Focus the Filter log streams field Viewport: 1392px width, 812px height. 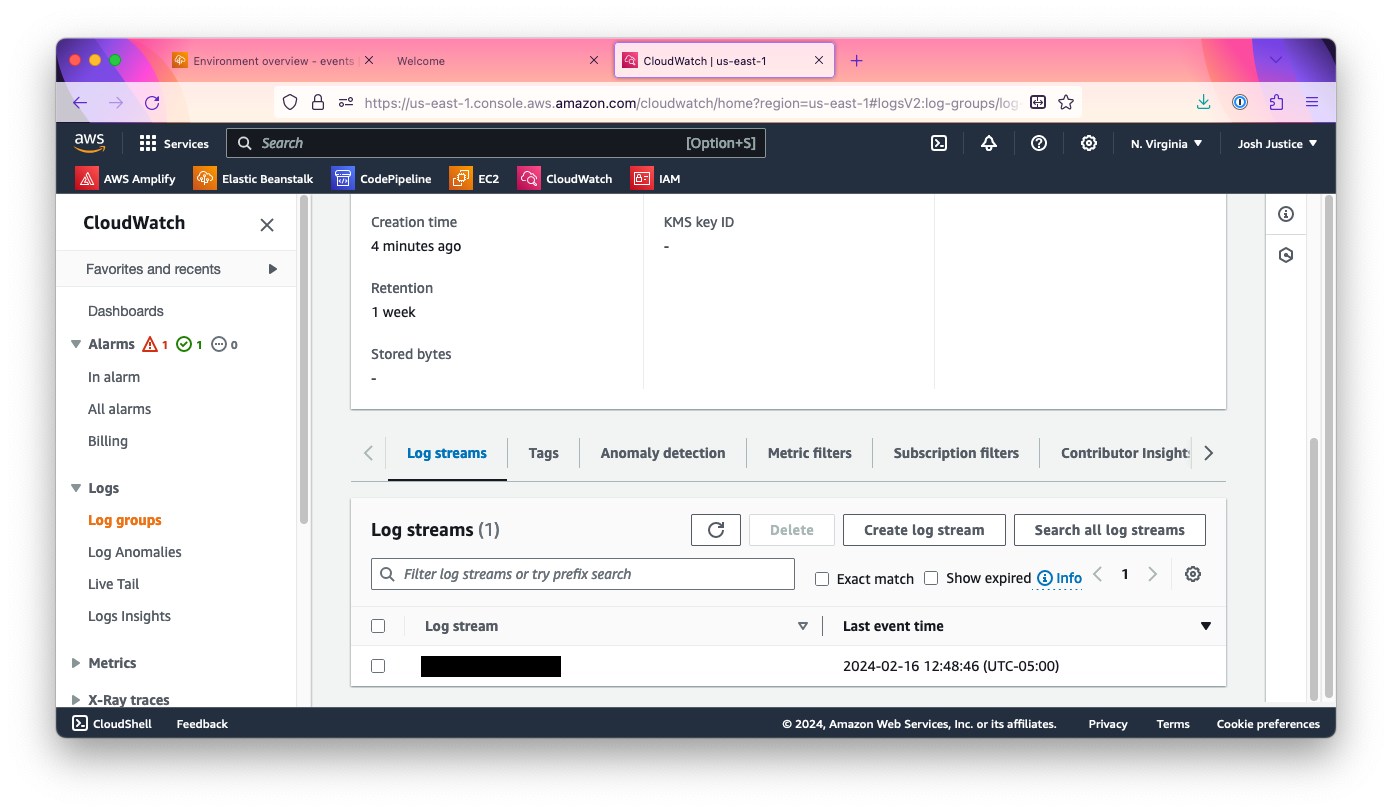click(x=583, y=574)
